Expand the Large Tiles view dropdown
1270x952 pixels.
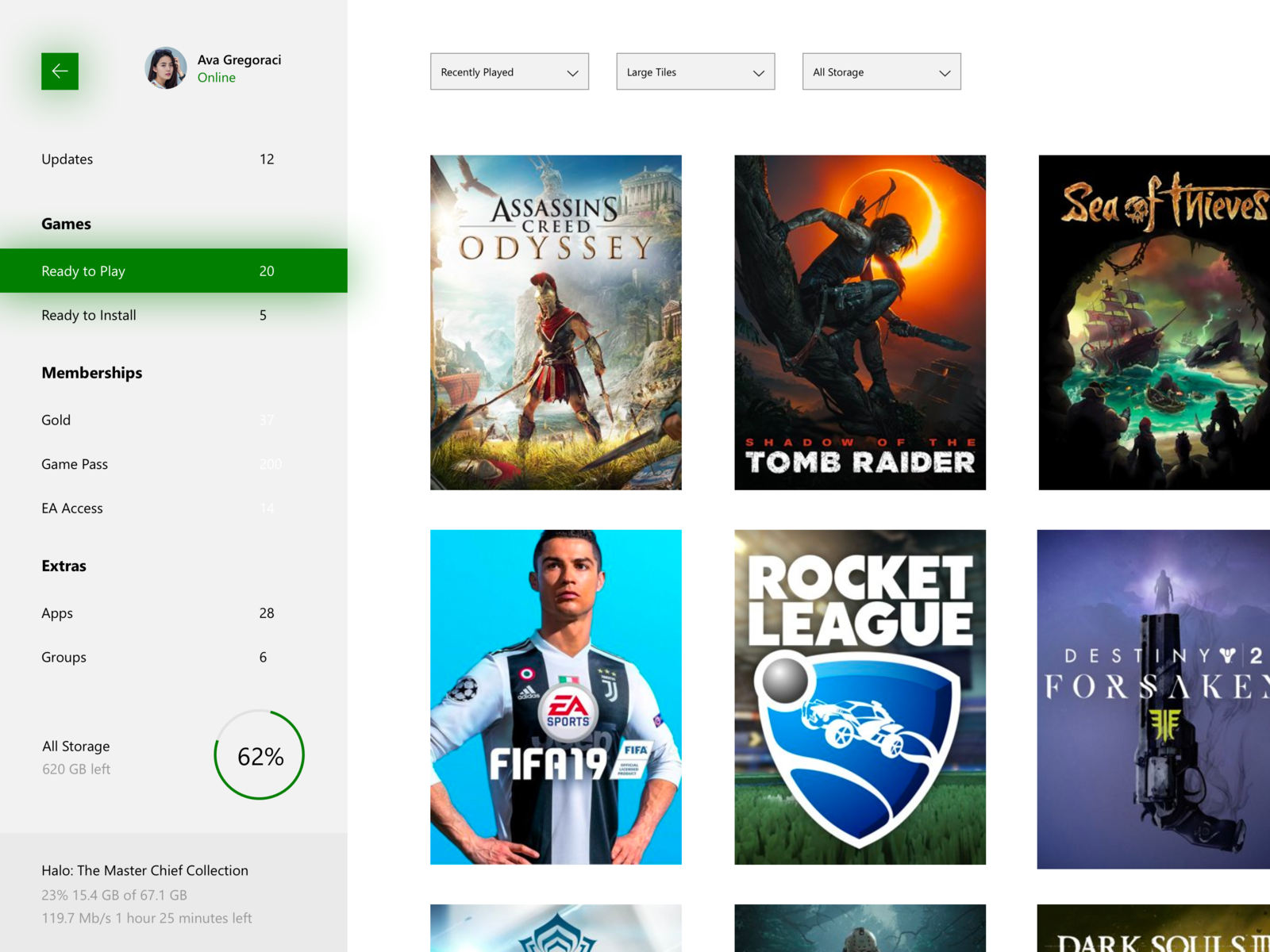point(695,71)
